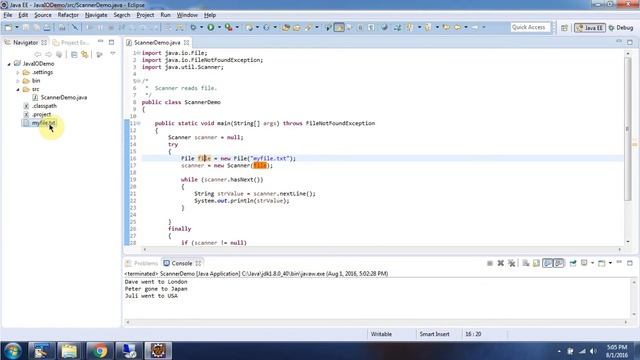Toggle Link with Editor in Navigator
640x360 pixels.
tap(85, 54)
